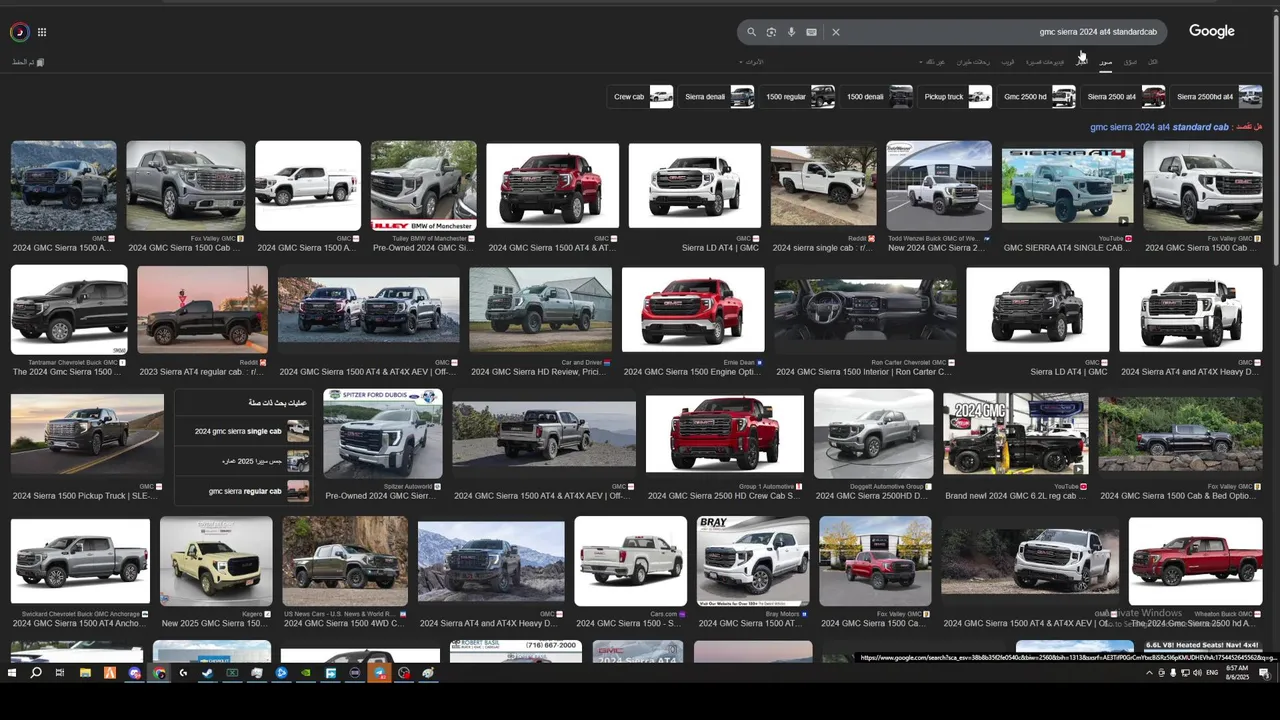Open Windows taskbar search

click(36, 673)
